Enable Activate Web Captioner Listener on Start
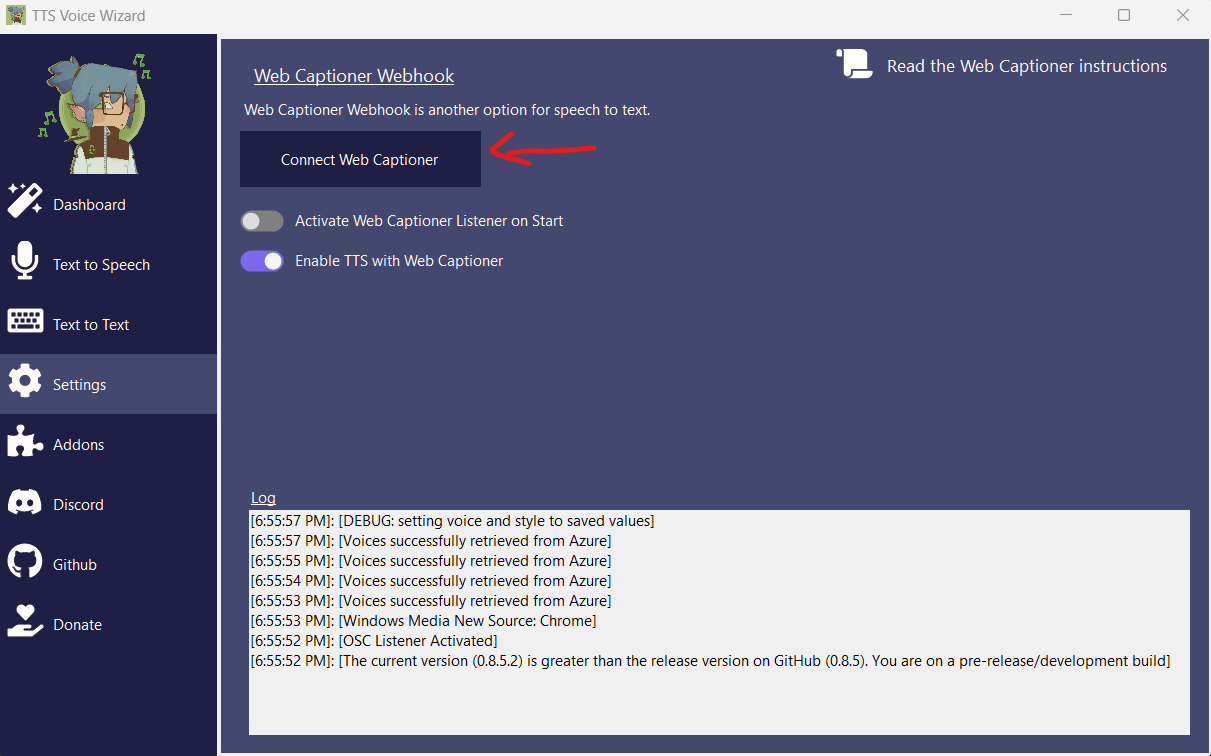This screenshot has height=756, width=1211. [262, 221]
